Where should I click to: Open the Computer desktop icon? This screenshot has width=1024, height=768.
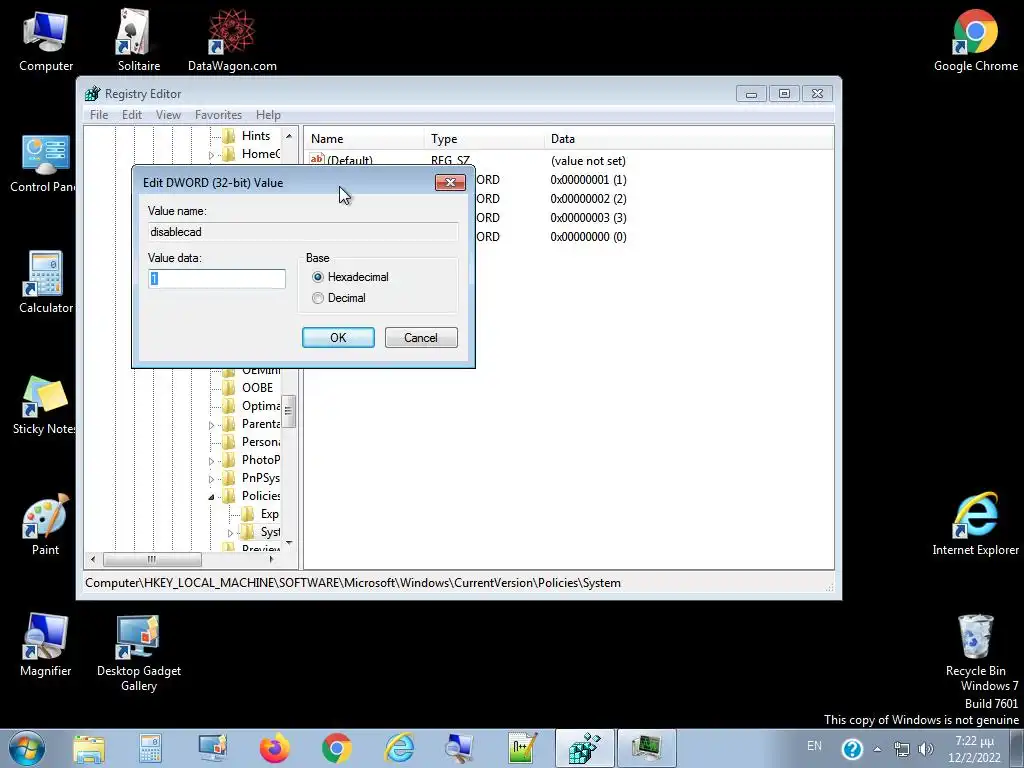point(46,40)
